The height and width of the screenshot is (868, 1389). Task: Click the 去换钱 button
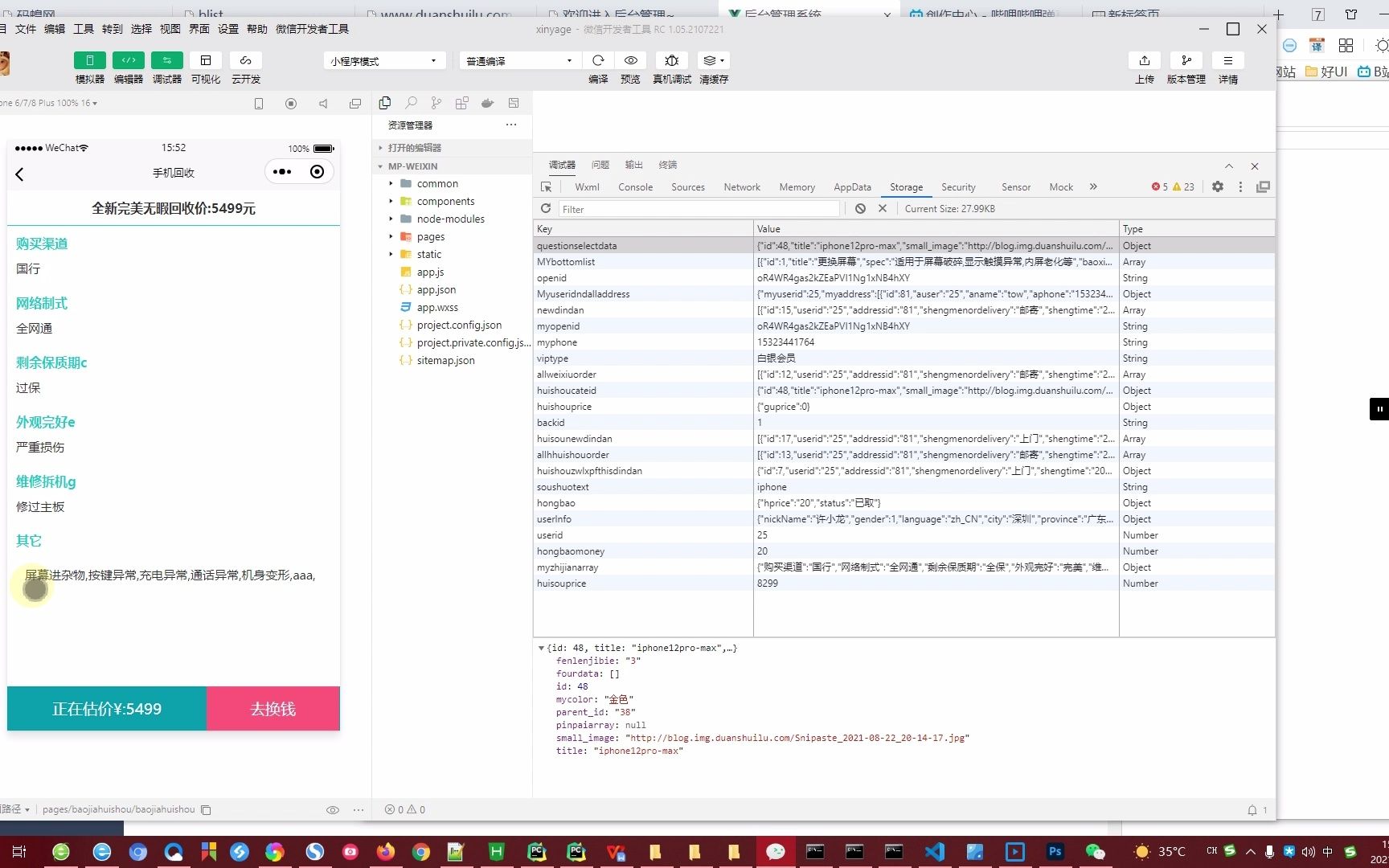tap(273, 709)
